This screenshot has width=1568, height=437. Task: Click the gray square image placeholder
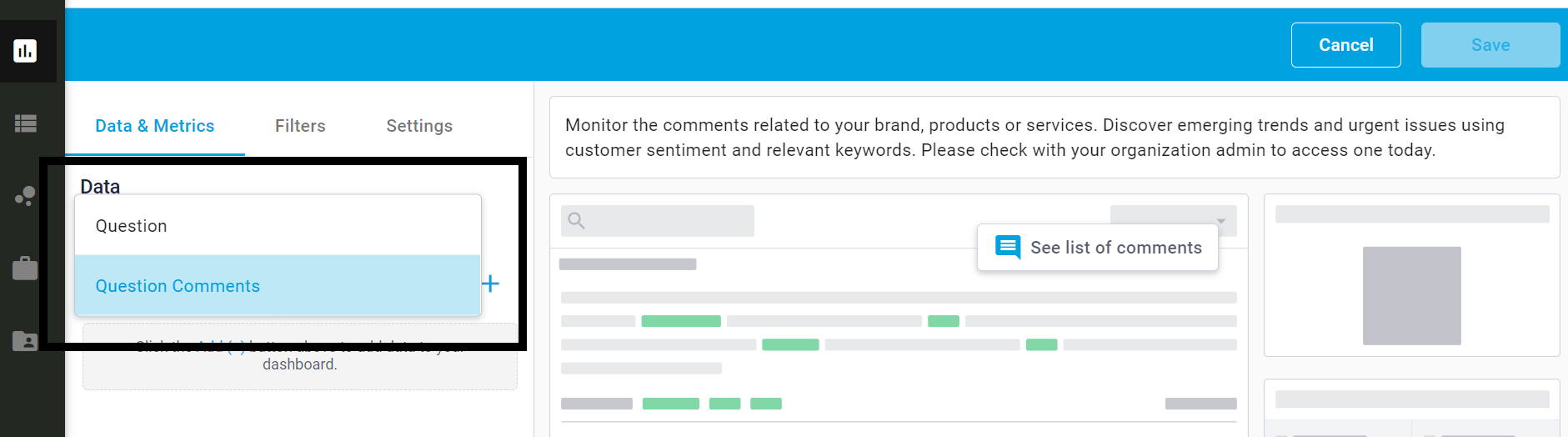click(1412, 296)
